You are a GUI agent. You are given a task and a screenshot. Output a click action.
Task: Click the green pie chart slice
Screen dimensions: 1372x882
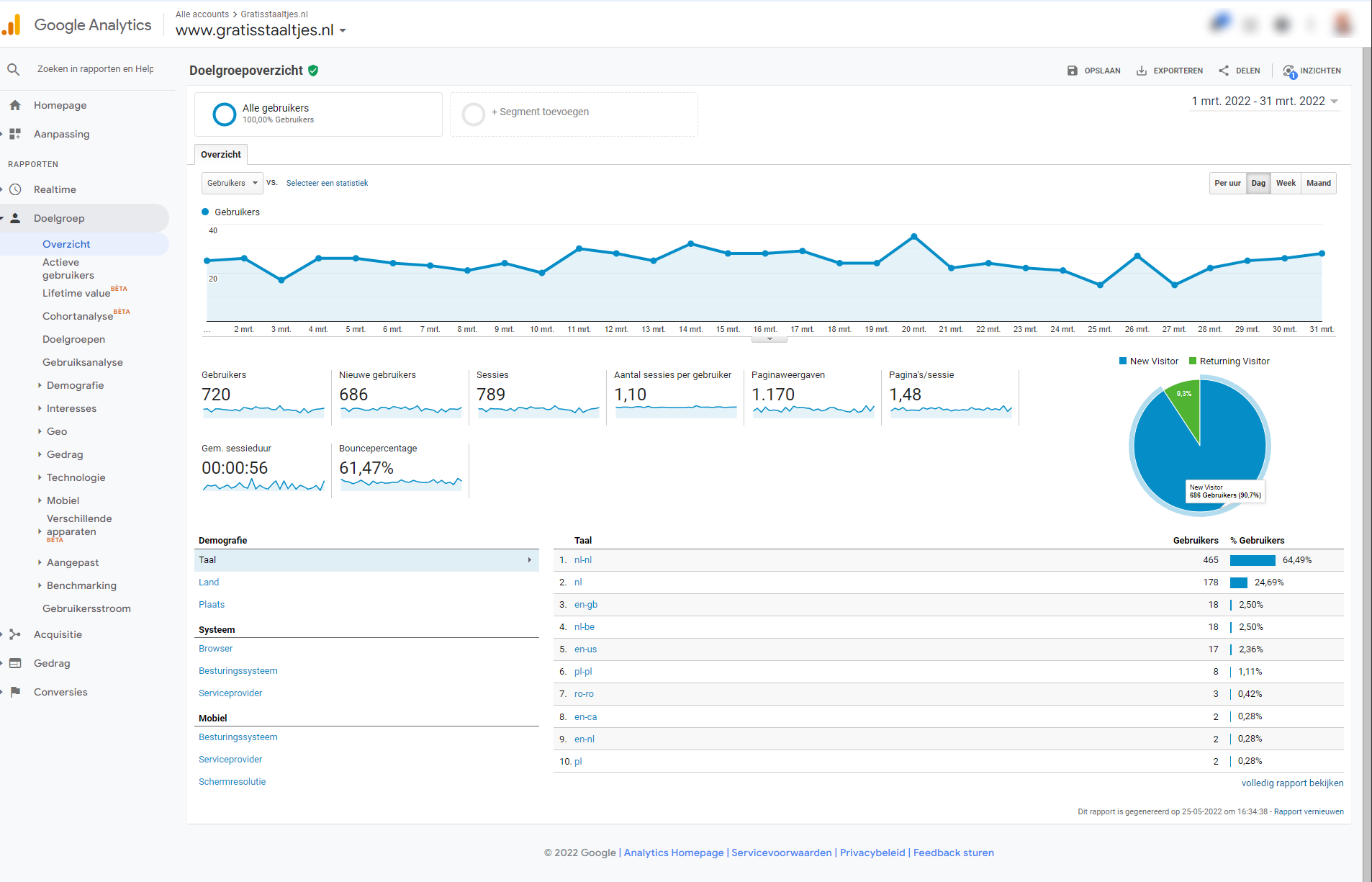click(1186, 407)
